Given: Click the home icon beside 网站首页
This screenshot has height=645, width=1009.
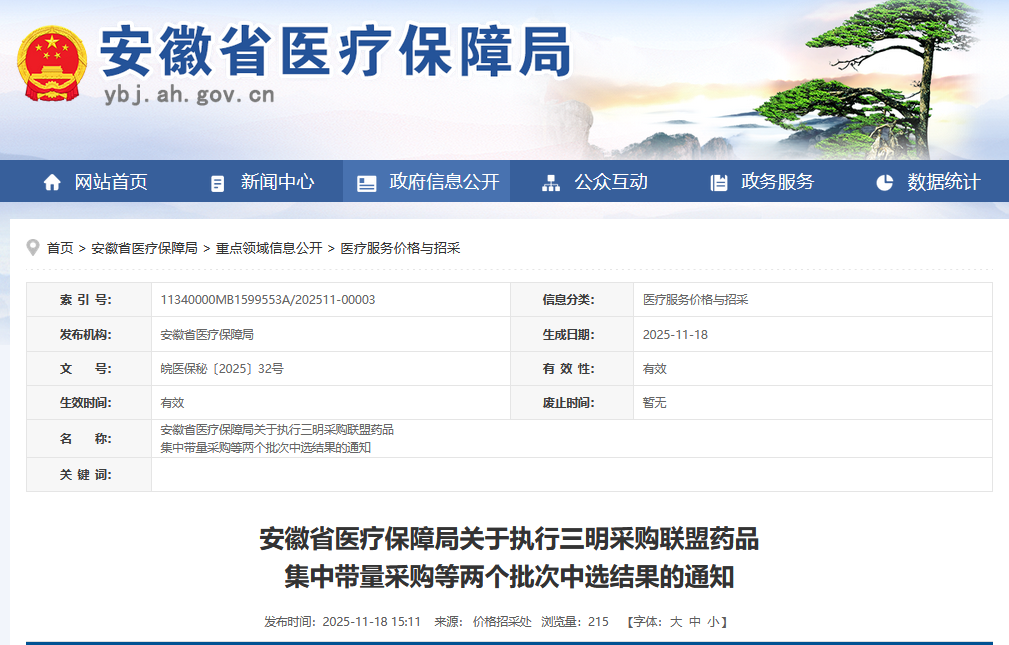Looking at the screenshot, I should pyautogui.click(x=52, y=183).
